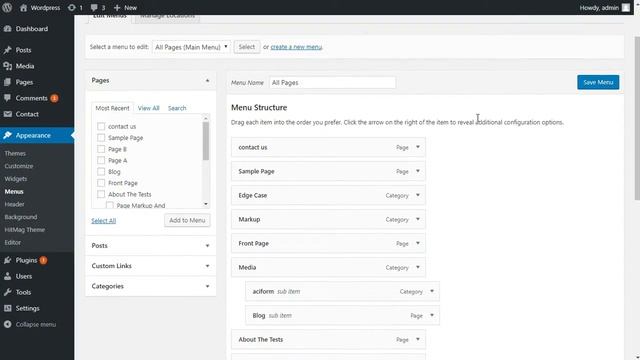Click the Select All link
The image size is (640, 360).
click(104, 221)
